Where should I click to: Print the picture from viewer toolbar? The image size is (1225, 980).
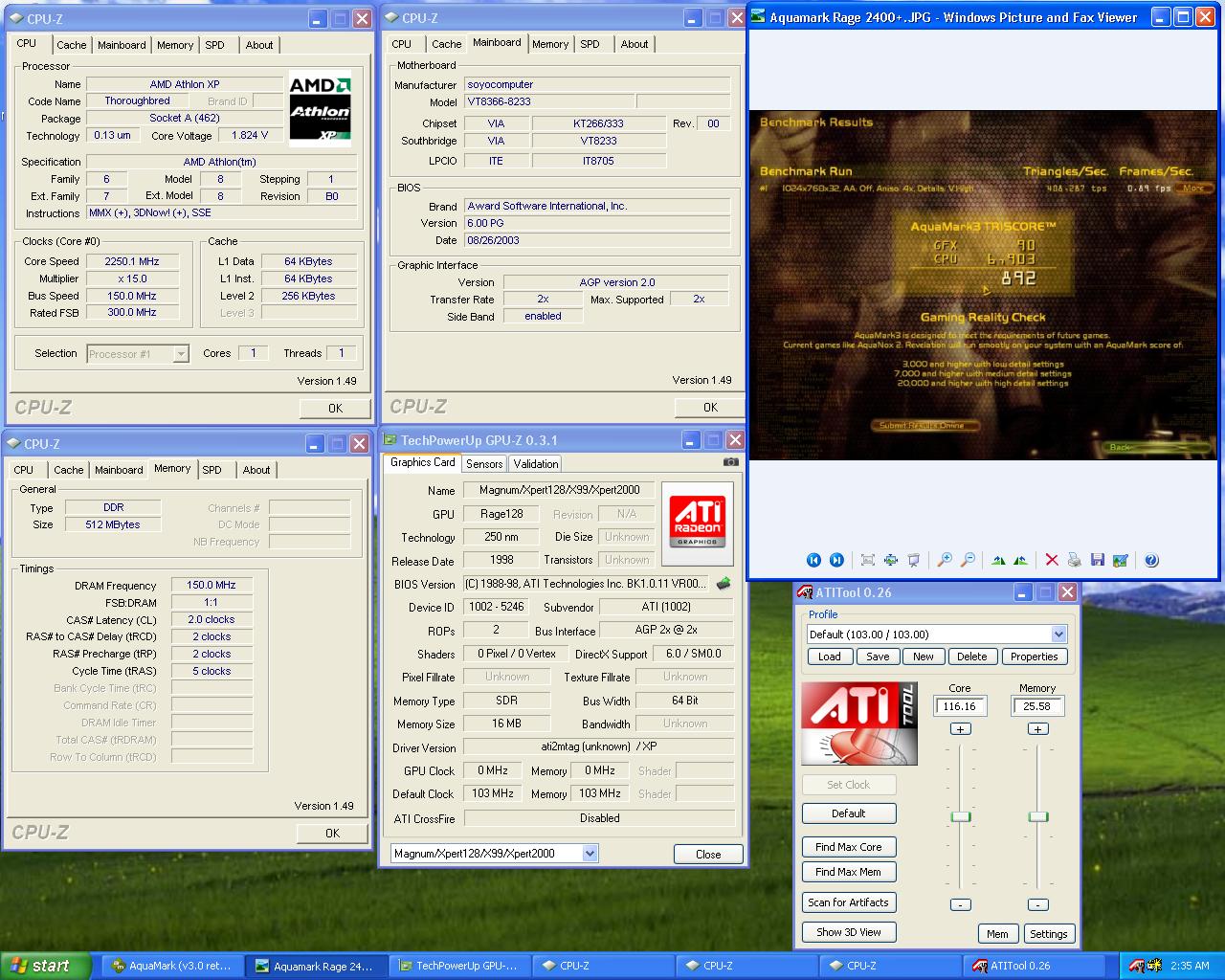(x=1074, y=560)
